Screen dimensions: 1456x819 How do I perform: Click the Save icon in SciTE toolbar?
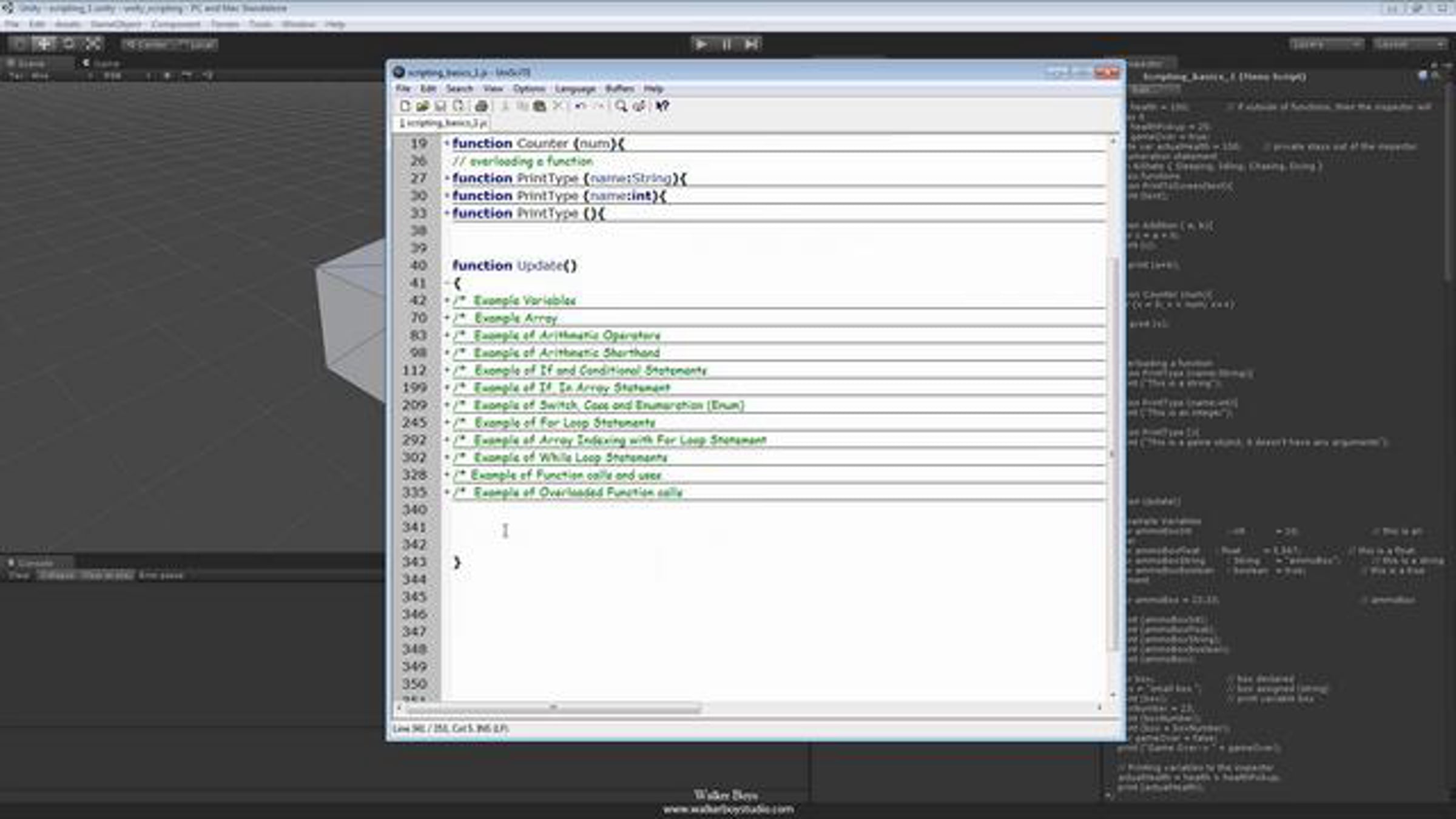(440, 106)
